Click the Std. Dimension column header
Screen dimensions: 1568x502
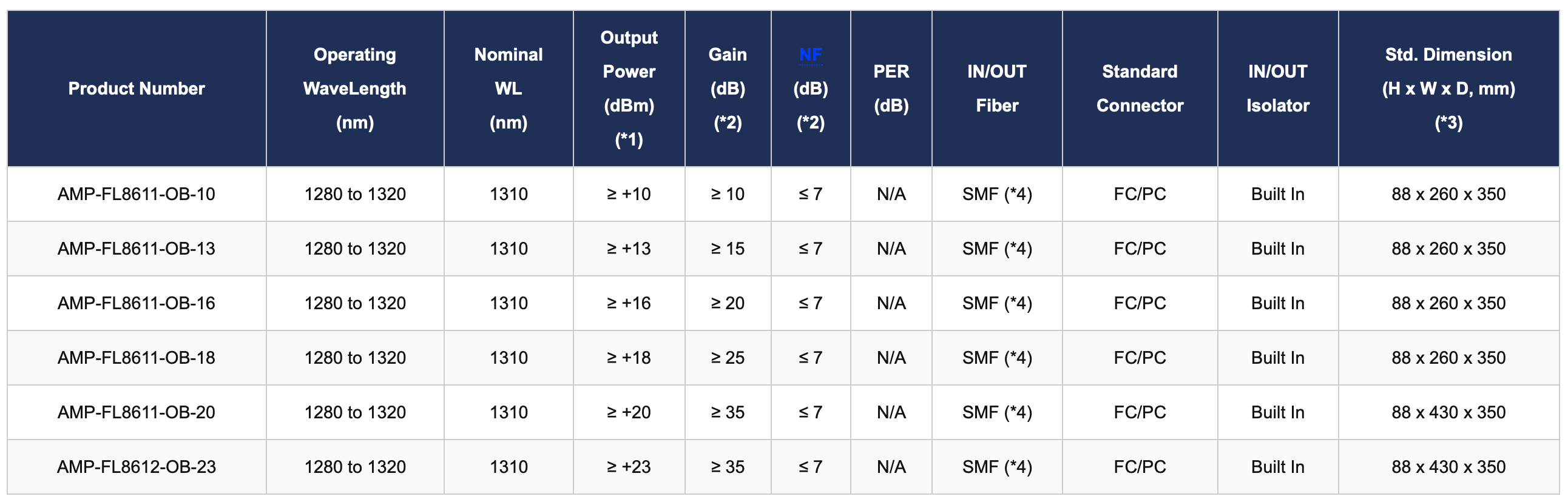pyautogui.click(x=1448, y=89)
